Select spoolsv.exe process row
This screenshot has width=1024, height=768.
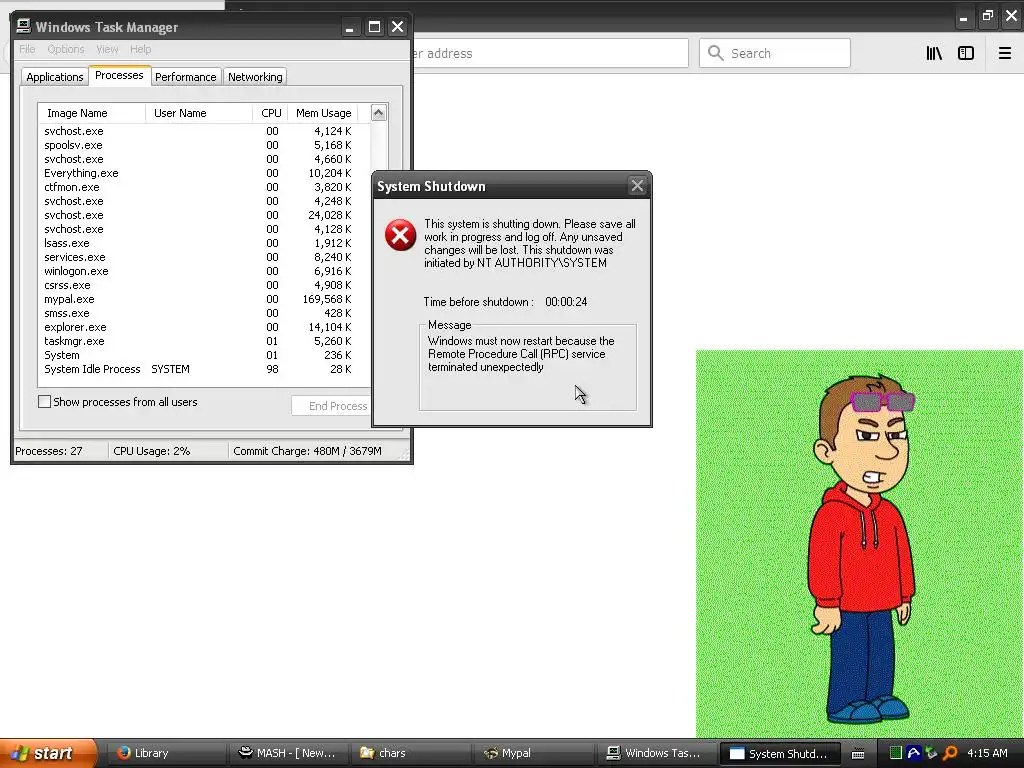[x=204, y=145]
